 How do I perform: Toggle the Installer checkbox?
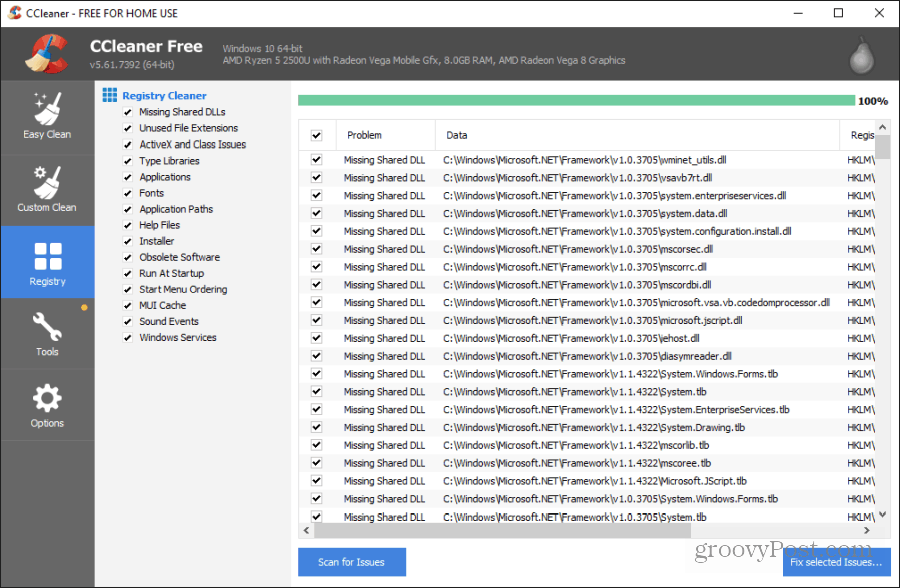pyautogui.click(x=128, y=241)
